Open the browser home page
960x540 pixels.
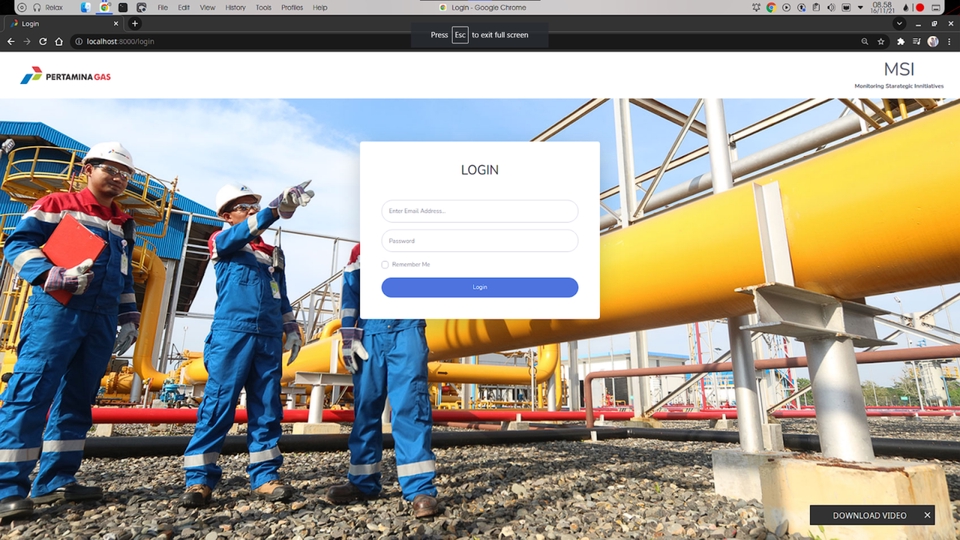59,42
